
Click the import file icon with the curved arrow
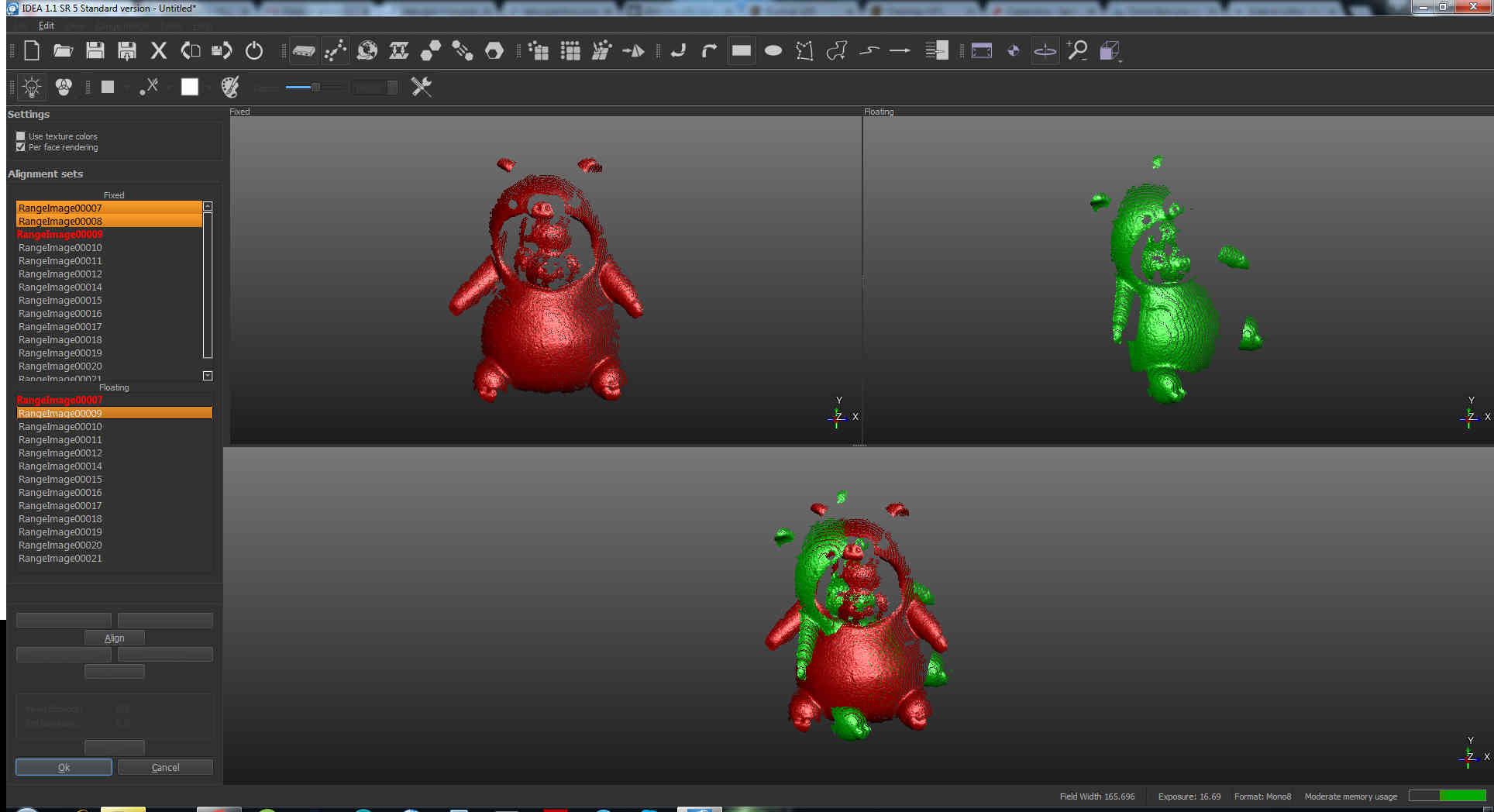click(x=191, y=51)
